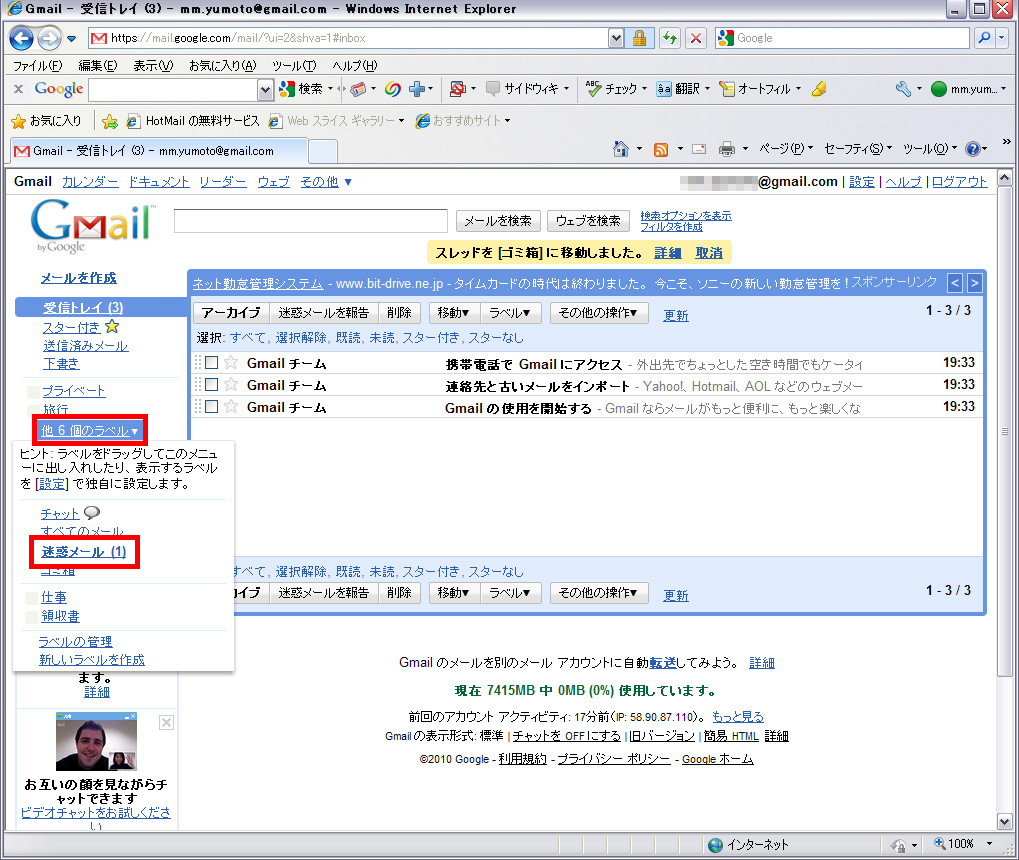Click the メールを検索 button
1019x860 pixels.
(498, 221)
